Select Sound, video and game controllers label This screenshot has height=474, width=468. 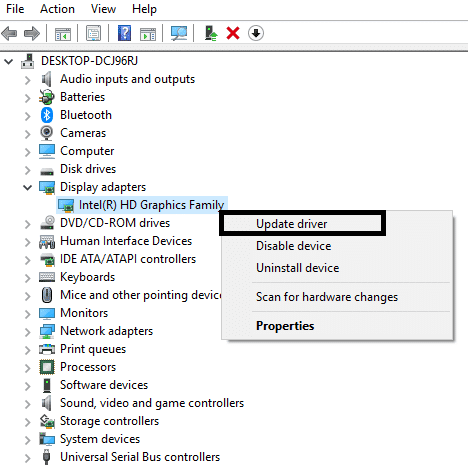coord(152,403)
